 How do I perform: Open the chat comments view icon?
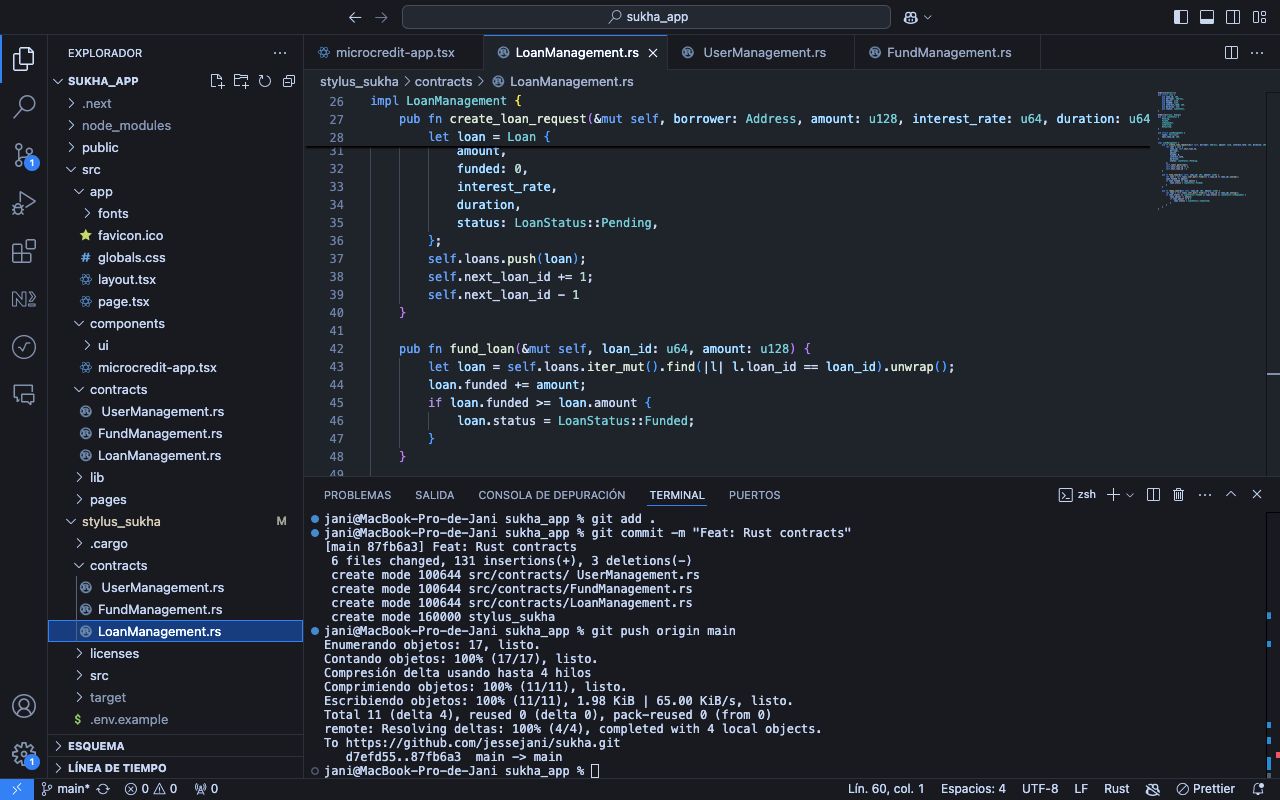tap(24, 395)
